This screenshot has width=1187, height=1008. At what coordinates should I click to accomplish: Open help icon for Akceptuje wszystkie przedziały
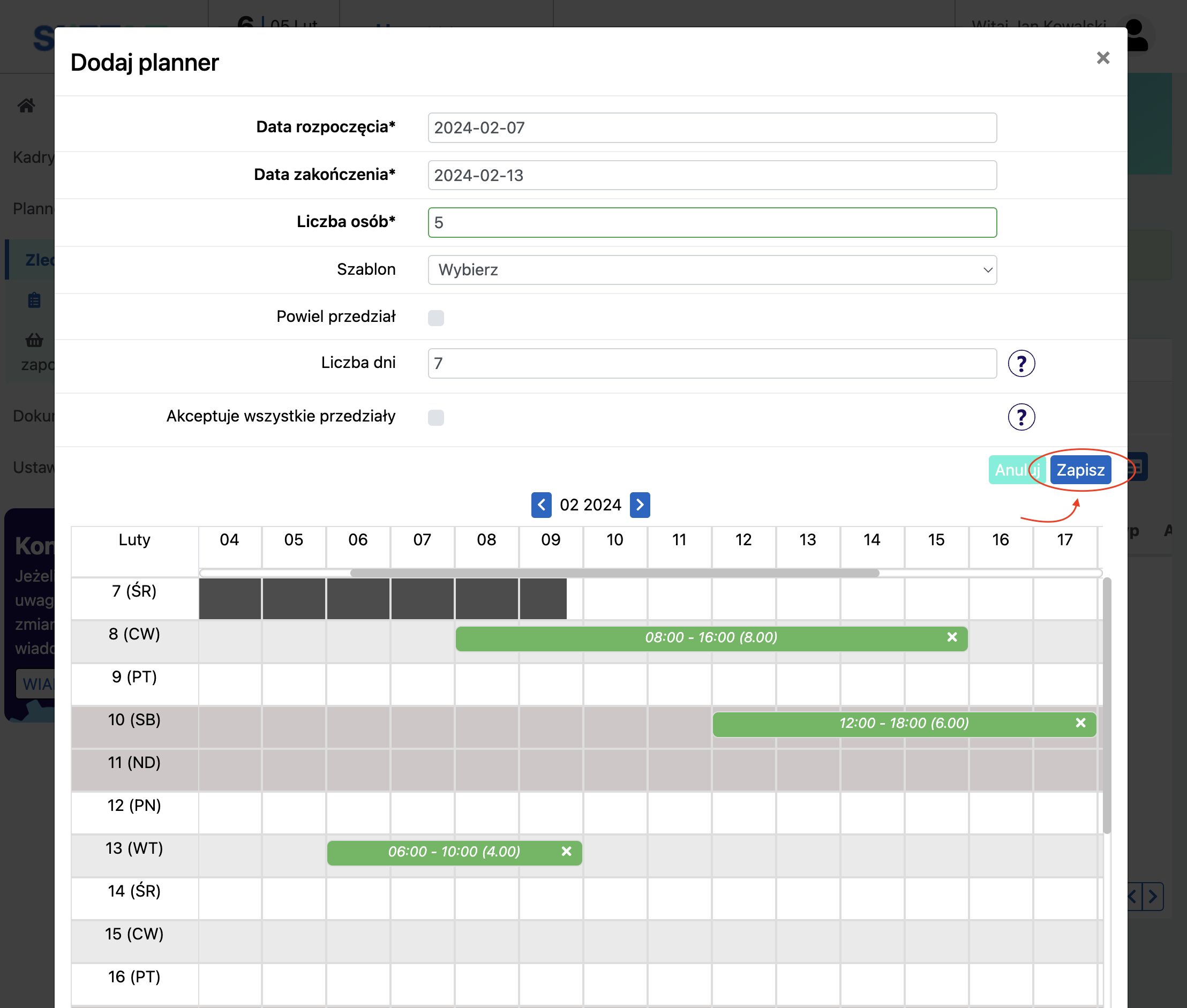1021,417
